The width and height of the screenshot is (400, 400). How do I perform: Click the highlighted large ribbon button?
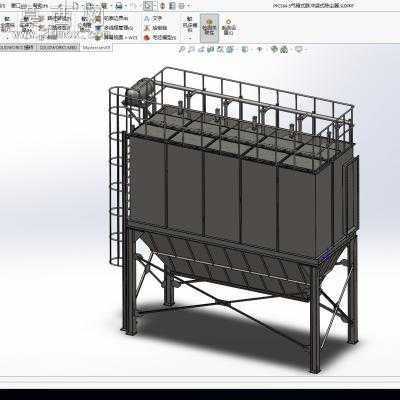(209, 28)
